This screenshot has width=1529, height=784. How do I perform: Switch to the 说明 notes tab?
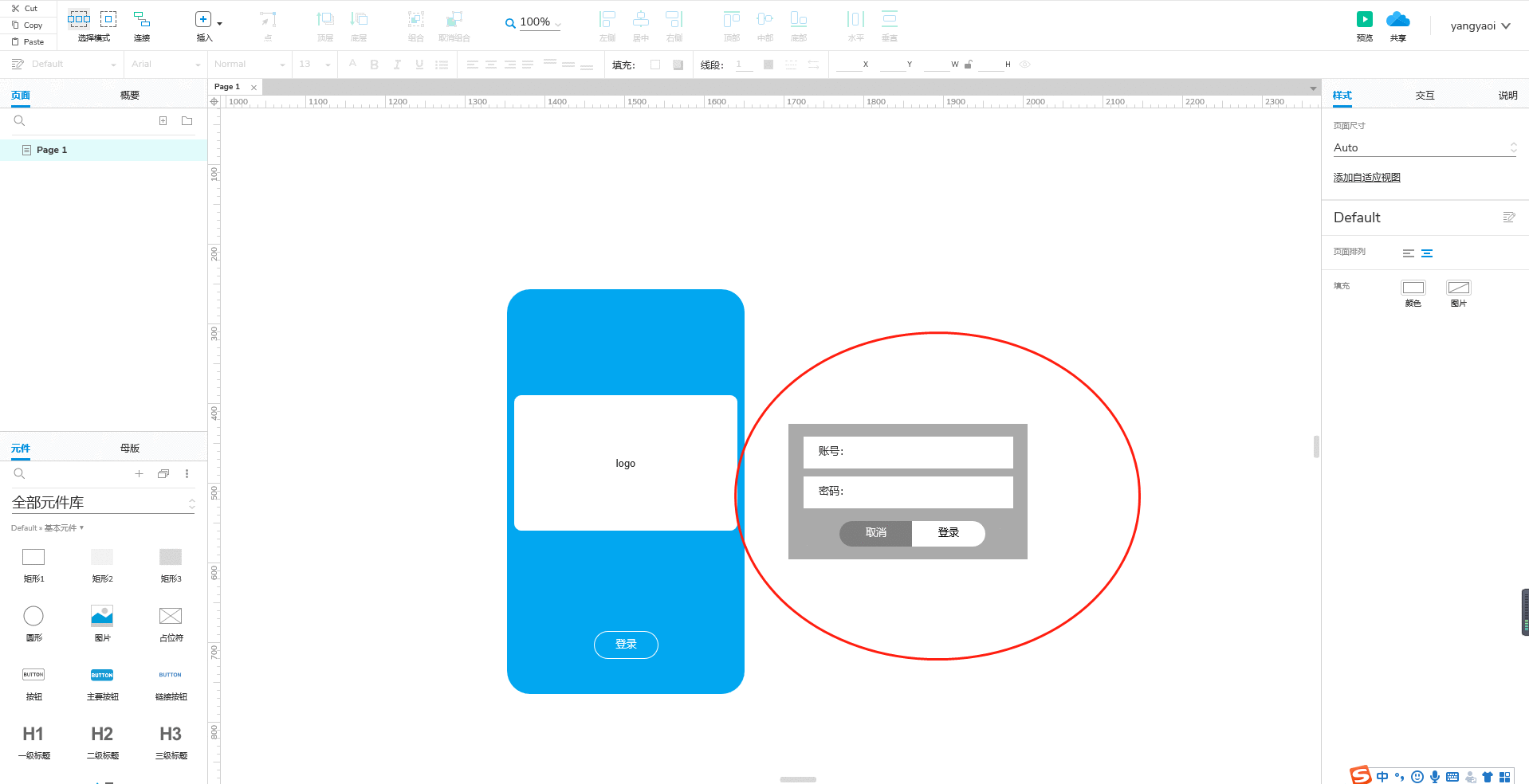click(1507, 95)
